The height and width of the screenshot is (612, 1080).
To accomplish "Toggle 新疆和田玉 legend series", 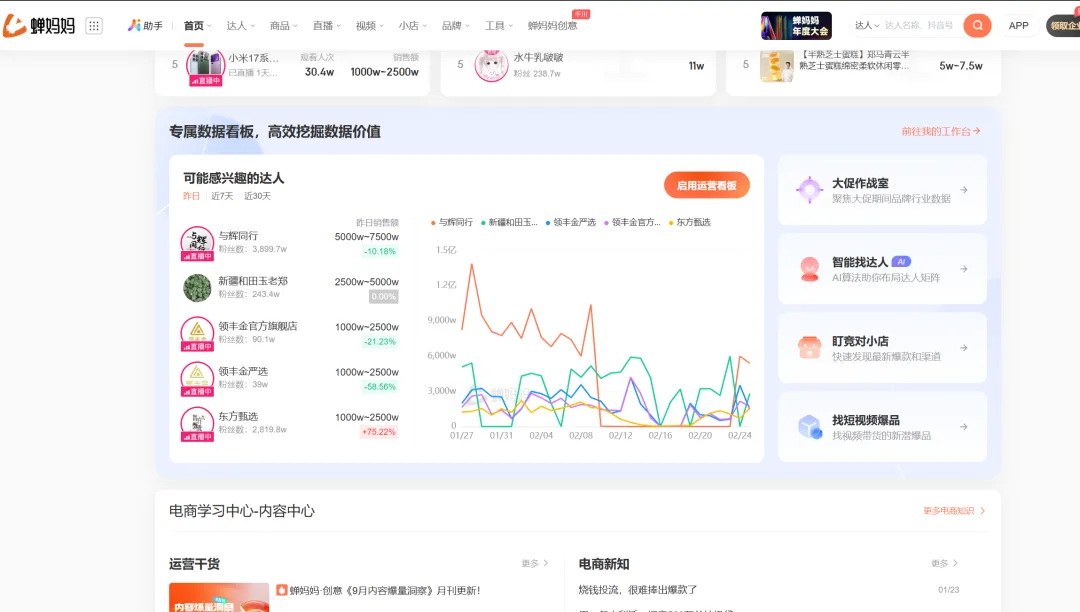I will (x=509, y=222).
